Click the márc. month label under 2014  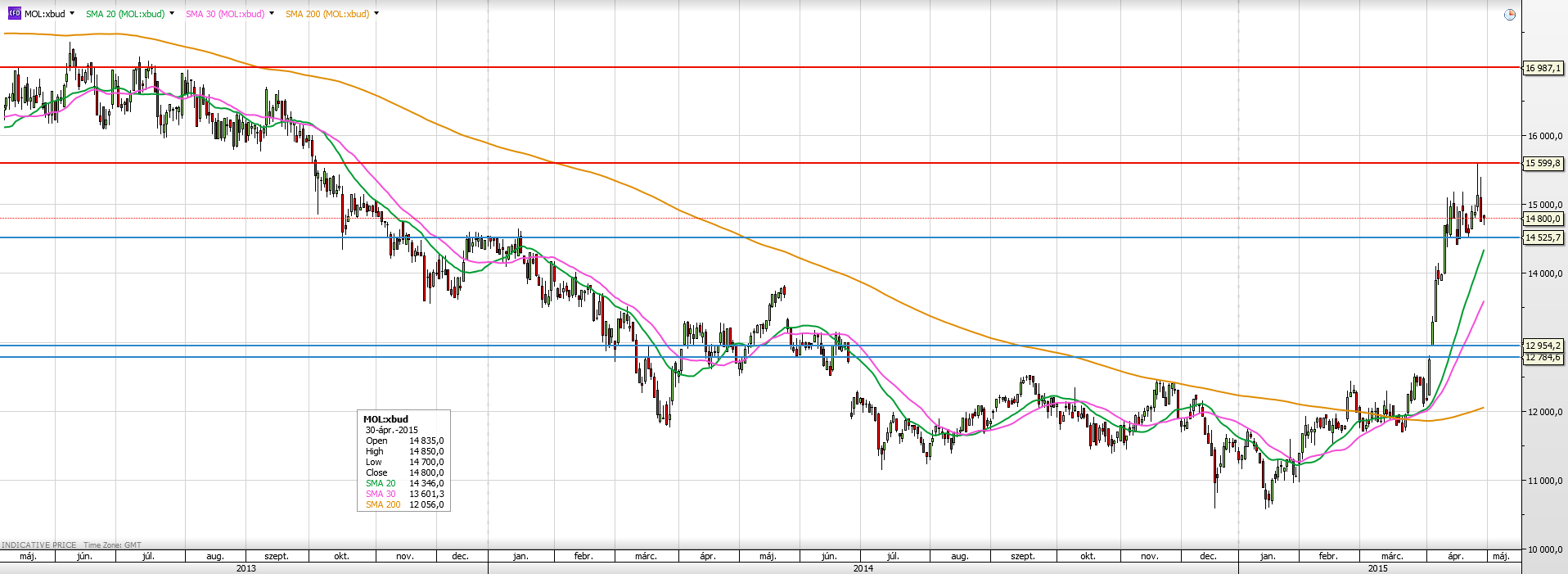(646, 556)
